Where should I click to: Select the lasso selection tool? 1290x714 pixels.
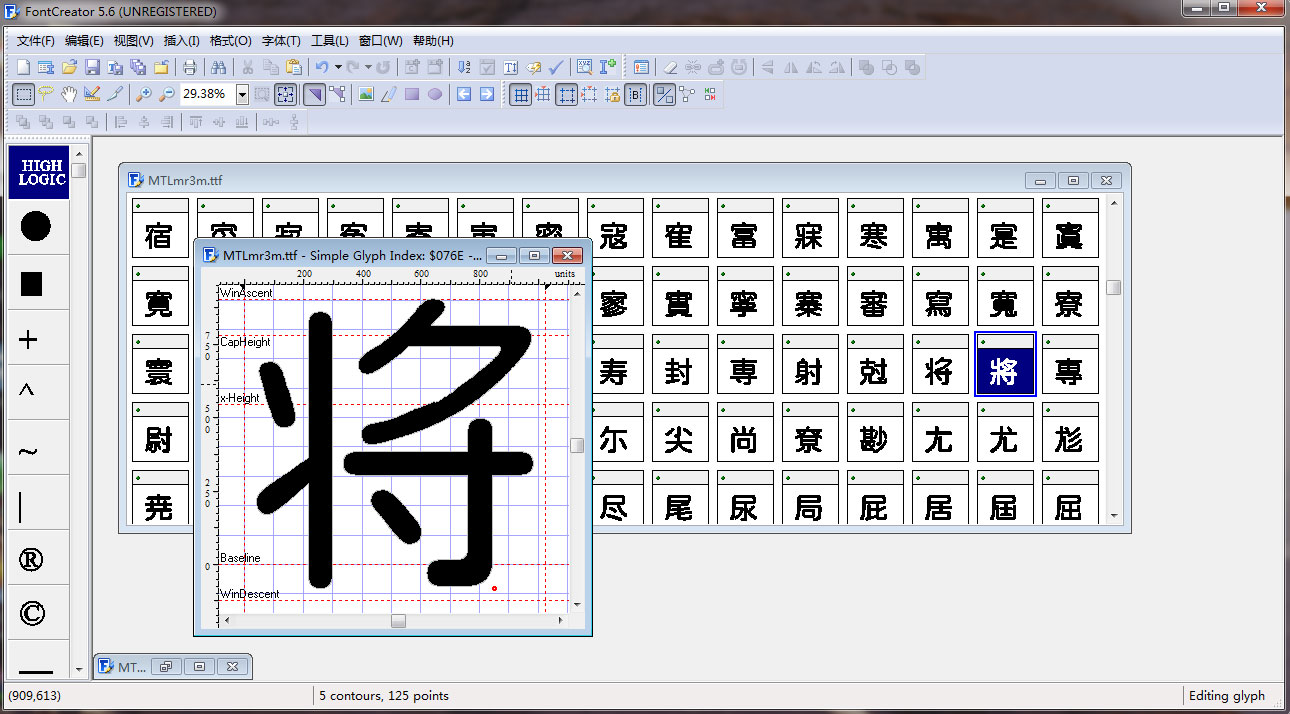[x=46, y=94]
